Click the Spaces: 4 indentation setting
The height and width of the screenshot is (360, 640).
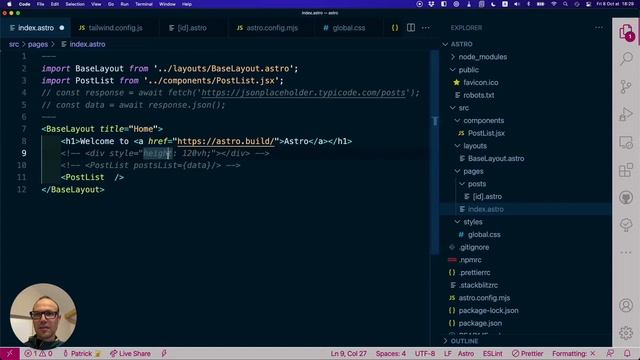pos(391,353)
